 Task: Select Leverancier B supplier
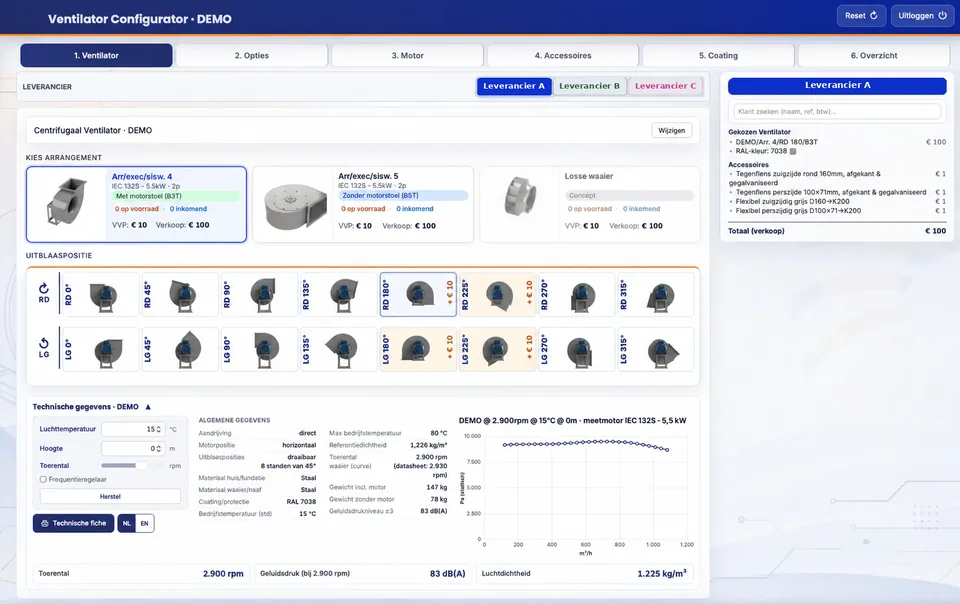[590, 86]
